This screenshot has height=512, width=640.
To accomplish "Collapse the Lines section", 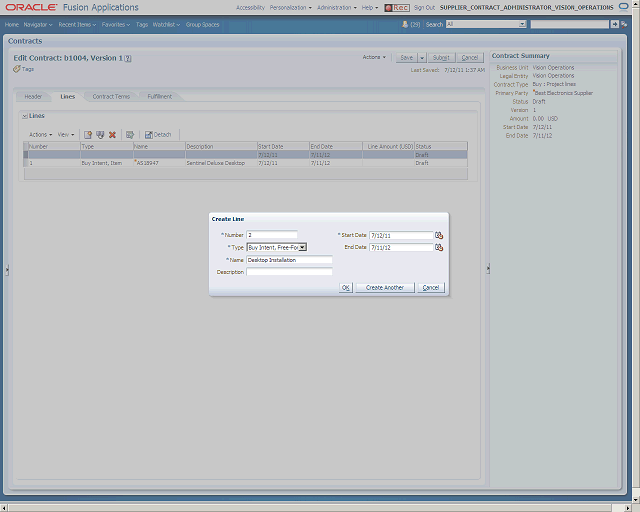I will pos(24,116).
